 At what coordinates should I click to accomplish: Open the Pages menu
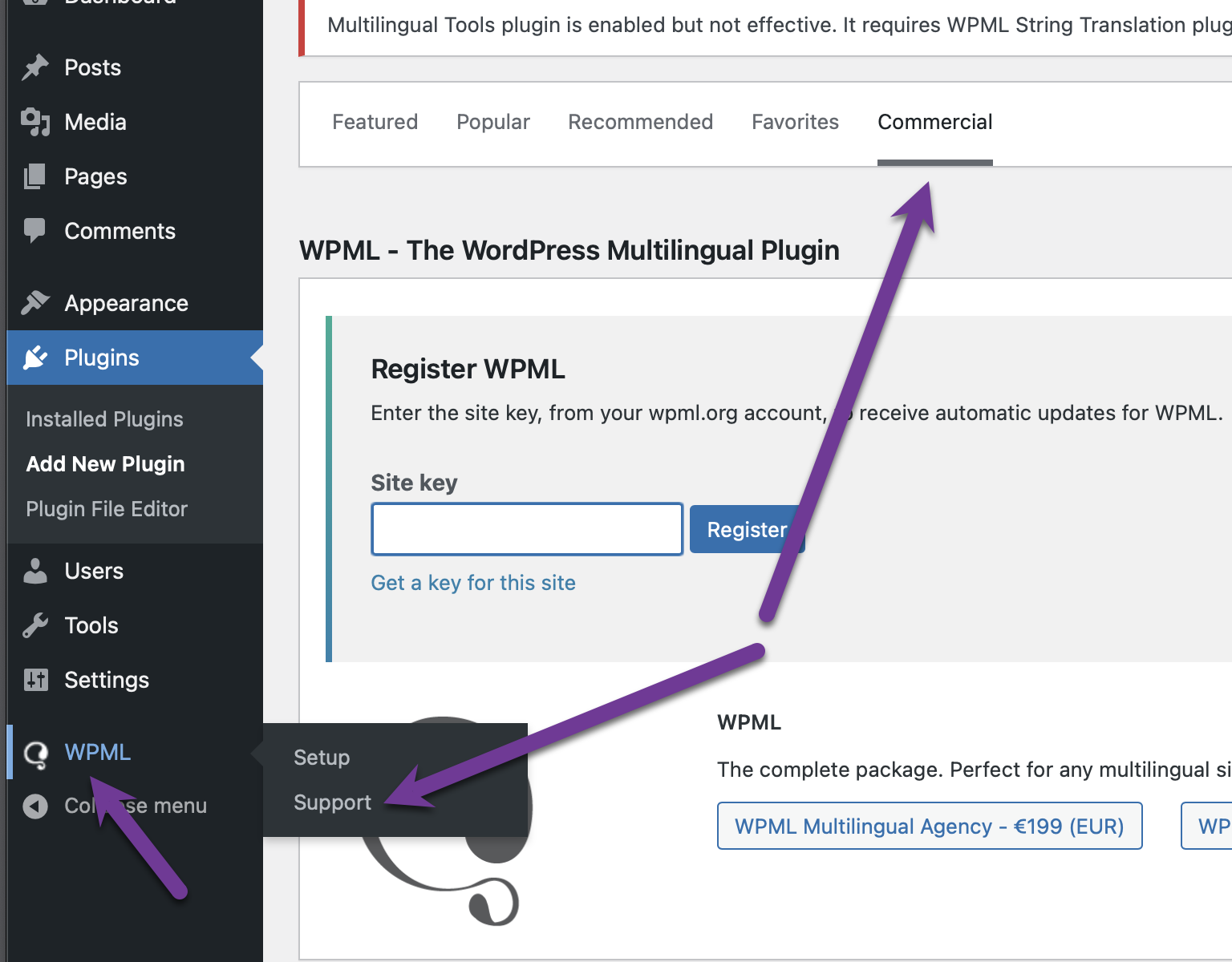pyautogui.click(x=135, y=176)
